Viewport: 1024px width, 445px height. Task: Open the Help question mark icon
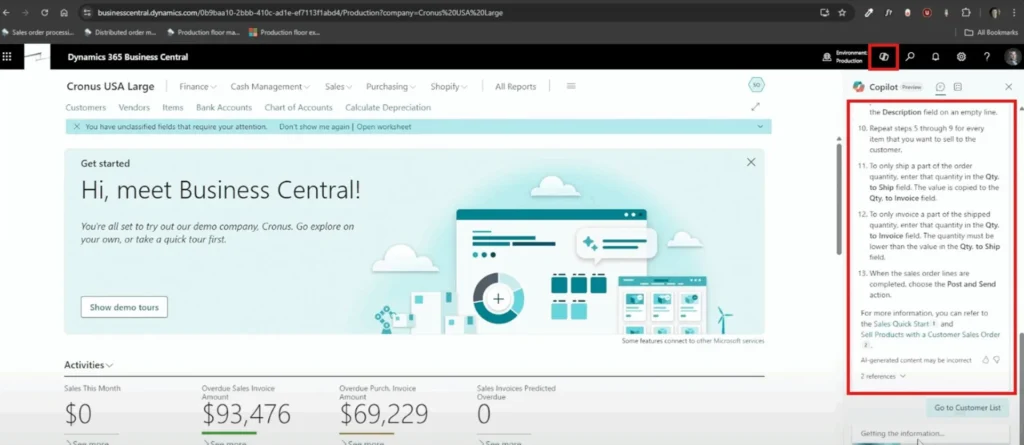(x=987, y=57)
